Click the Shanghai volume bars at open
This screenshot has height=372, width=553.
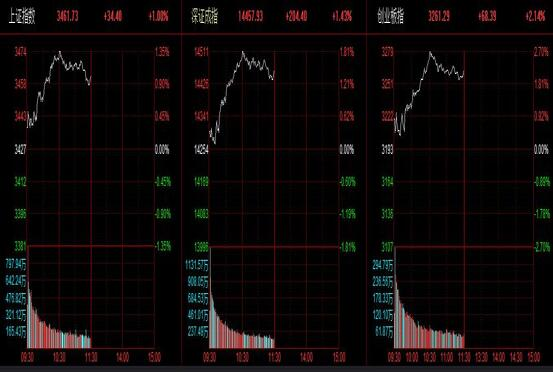(30, 317)
